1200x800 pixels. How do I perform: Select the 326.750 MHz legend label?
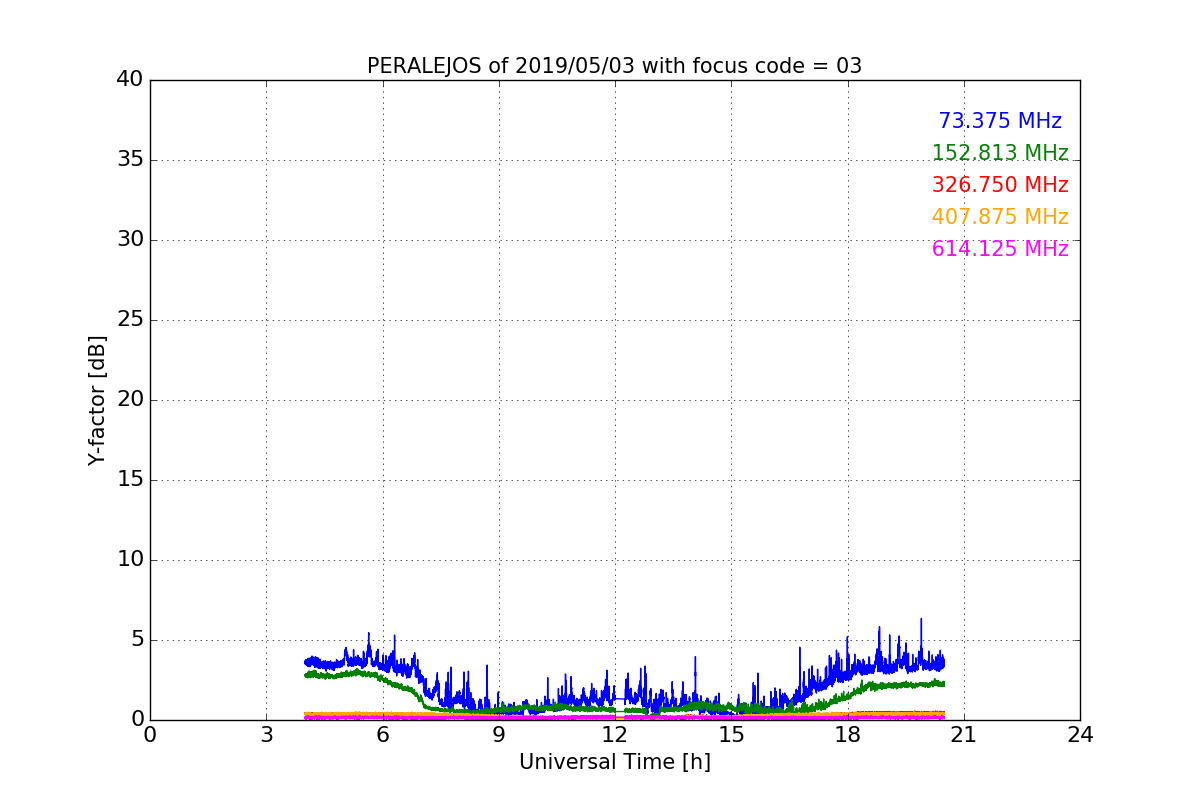(1000, 185)
